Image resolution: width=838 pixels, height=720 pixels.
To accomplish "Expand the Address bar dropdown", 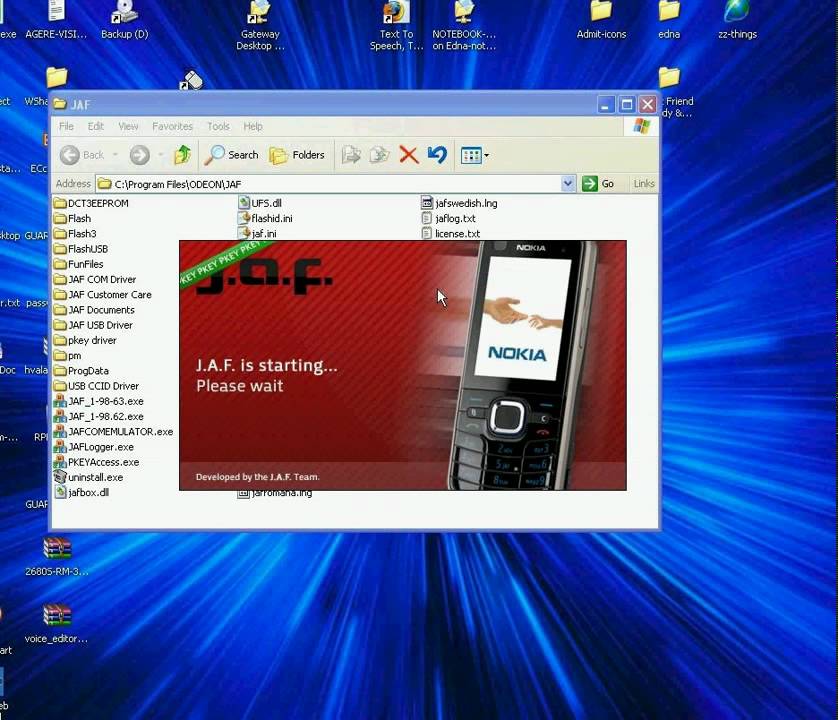I will pyautogui.click(x=568, y=183).
